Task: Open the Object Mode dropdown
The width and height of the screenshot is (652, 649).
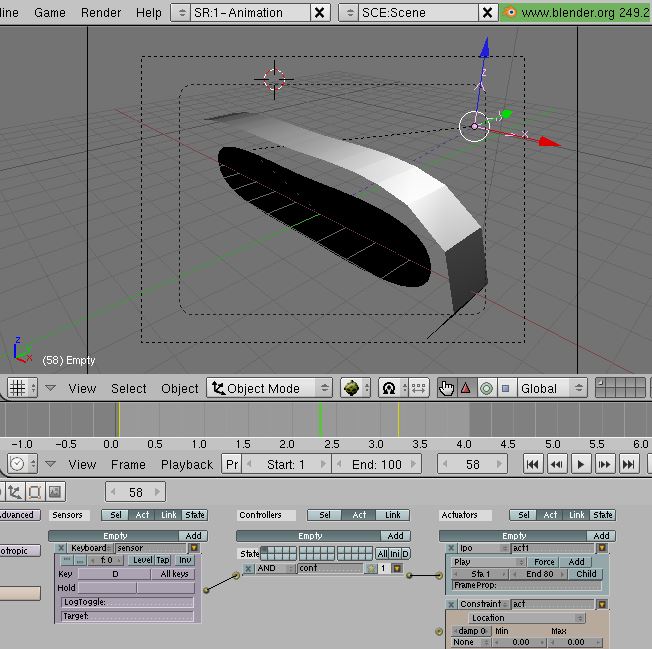Action: 269,388
